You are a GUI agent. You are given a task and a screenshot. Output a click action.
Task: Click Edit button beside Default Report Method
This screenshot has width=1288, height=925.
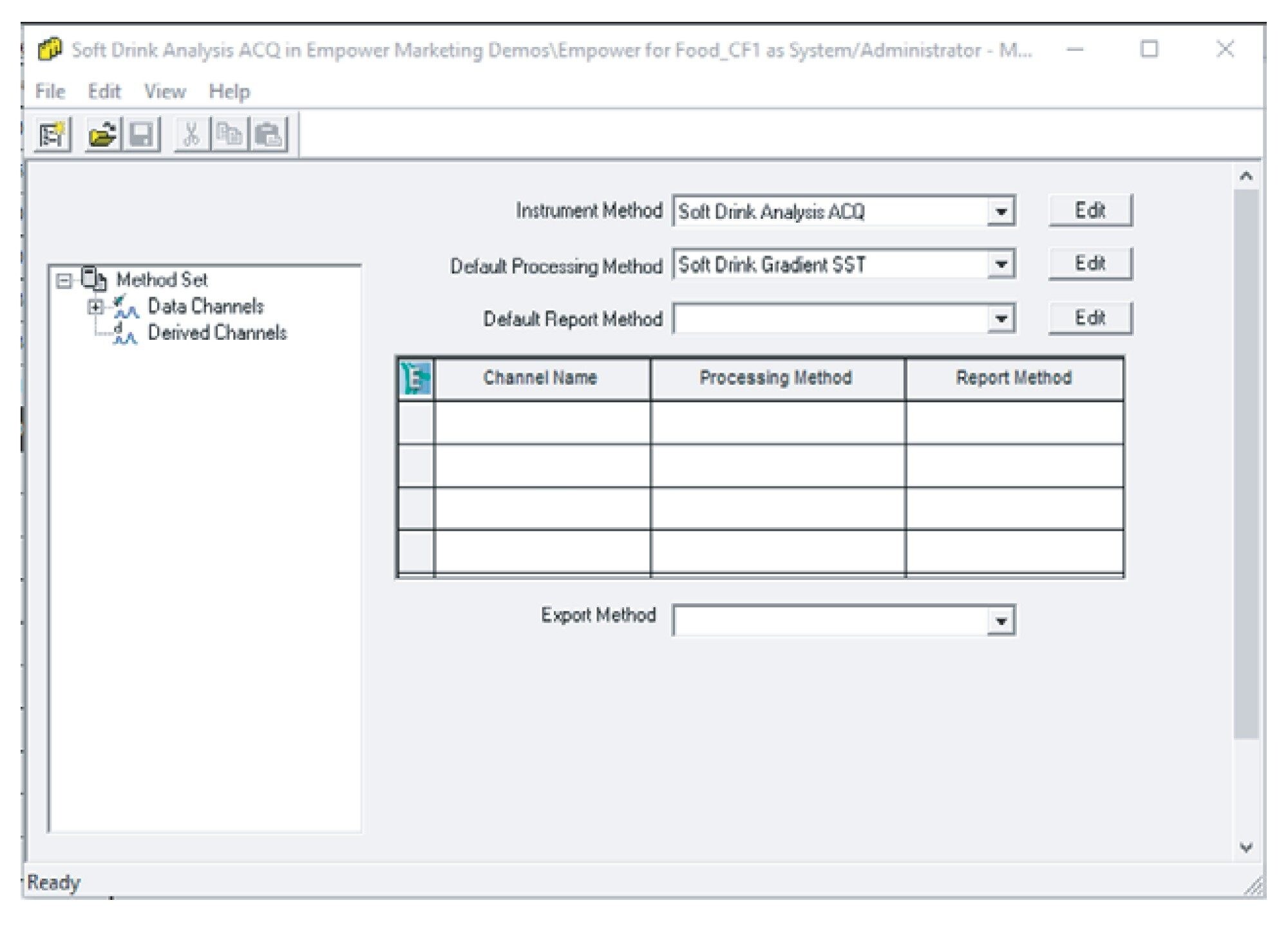1090,318
